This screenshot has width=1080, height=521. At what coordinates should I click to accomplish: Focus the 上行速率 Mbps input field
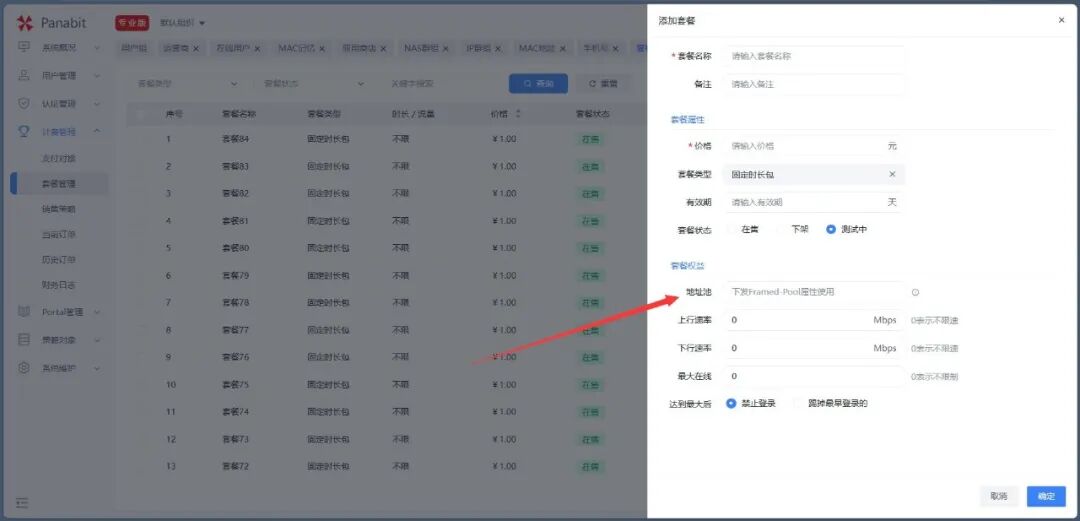[814, 320]
